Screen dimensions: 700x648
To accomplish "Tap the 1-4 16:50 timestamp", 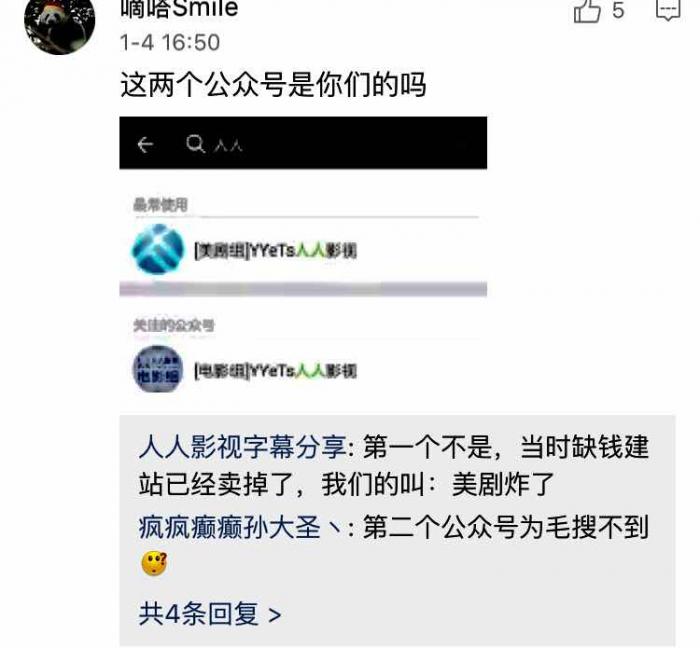I will coord(170,43).
